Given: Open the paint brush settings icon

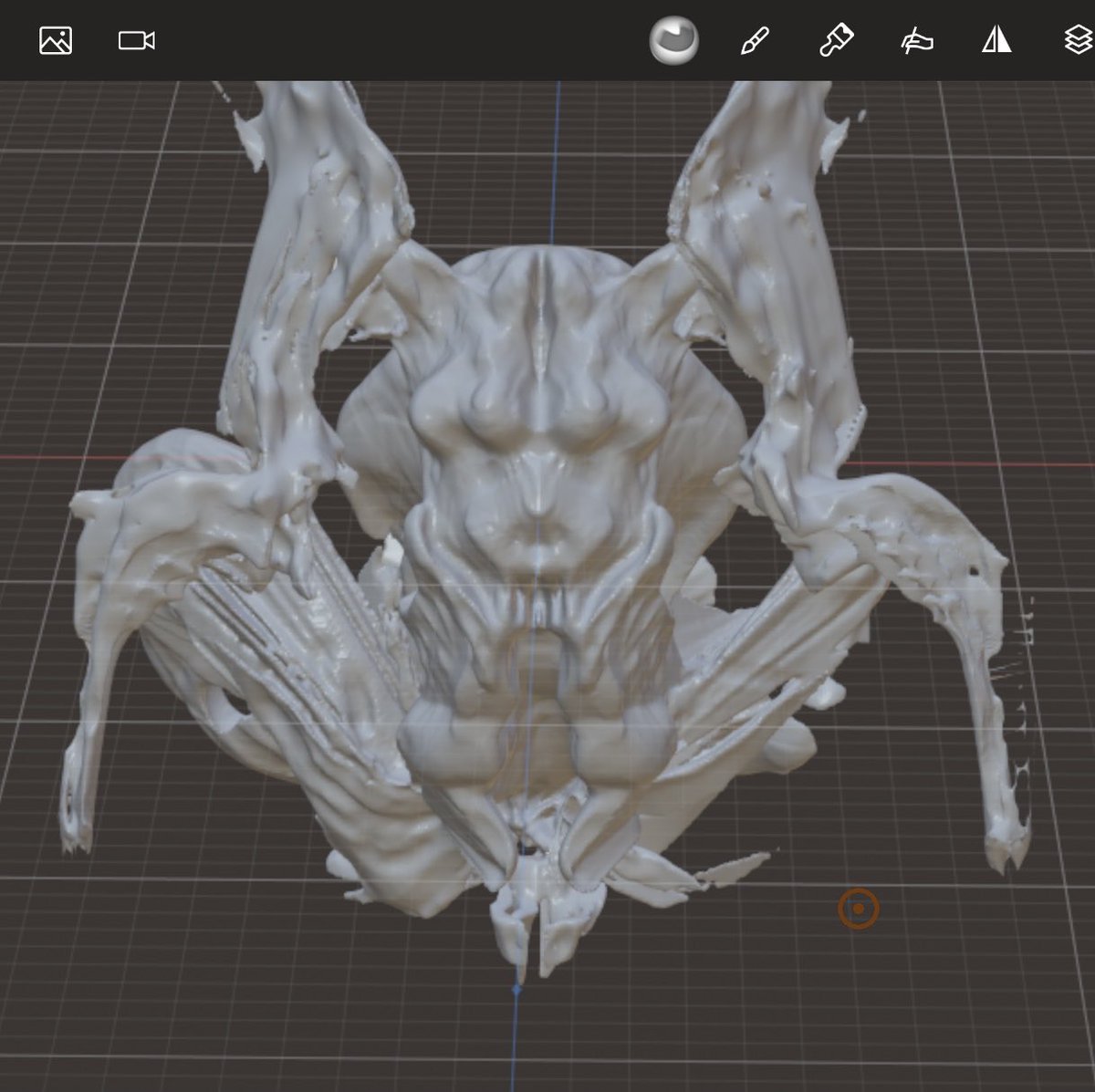Looking at the screenshot, I should (836, 40).
